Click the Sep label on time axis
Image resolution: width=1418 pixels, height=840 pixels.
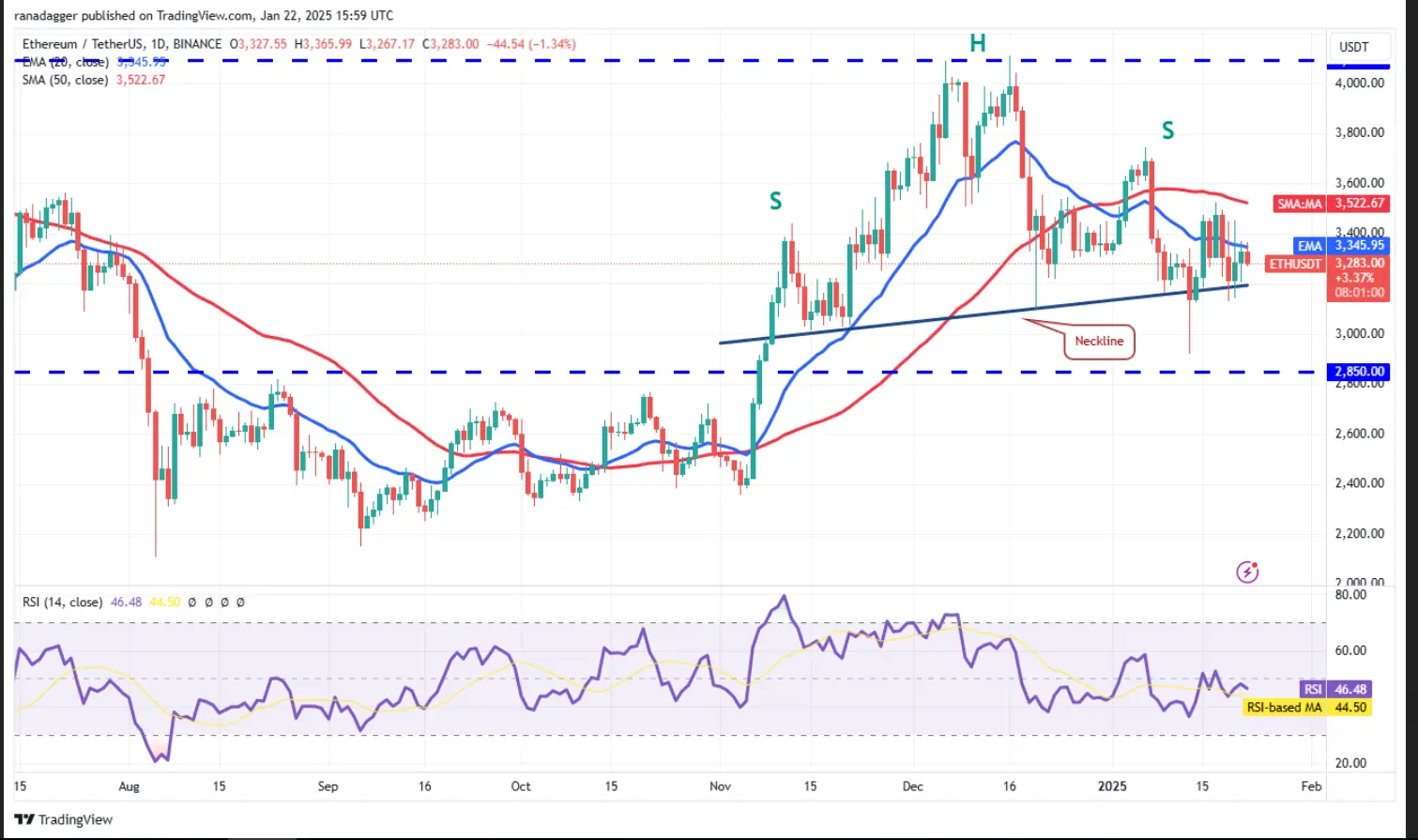pyautogui.click(x=328, y=787)
